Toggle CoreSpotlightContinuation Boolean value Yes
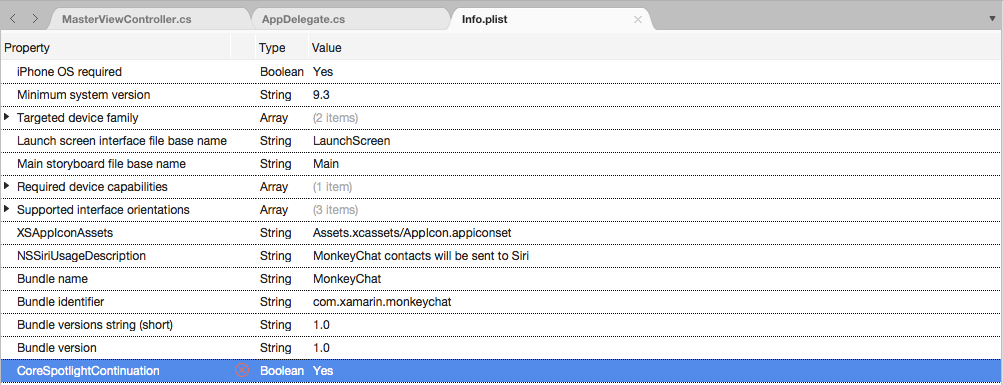Screen dimensions: 1003x385 (x=323, y=371)
